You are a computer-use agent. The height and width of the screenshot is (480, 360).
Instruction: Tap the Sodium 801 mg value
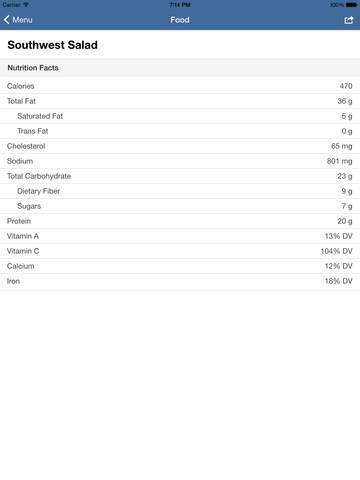tap(339, 161)
